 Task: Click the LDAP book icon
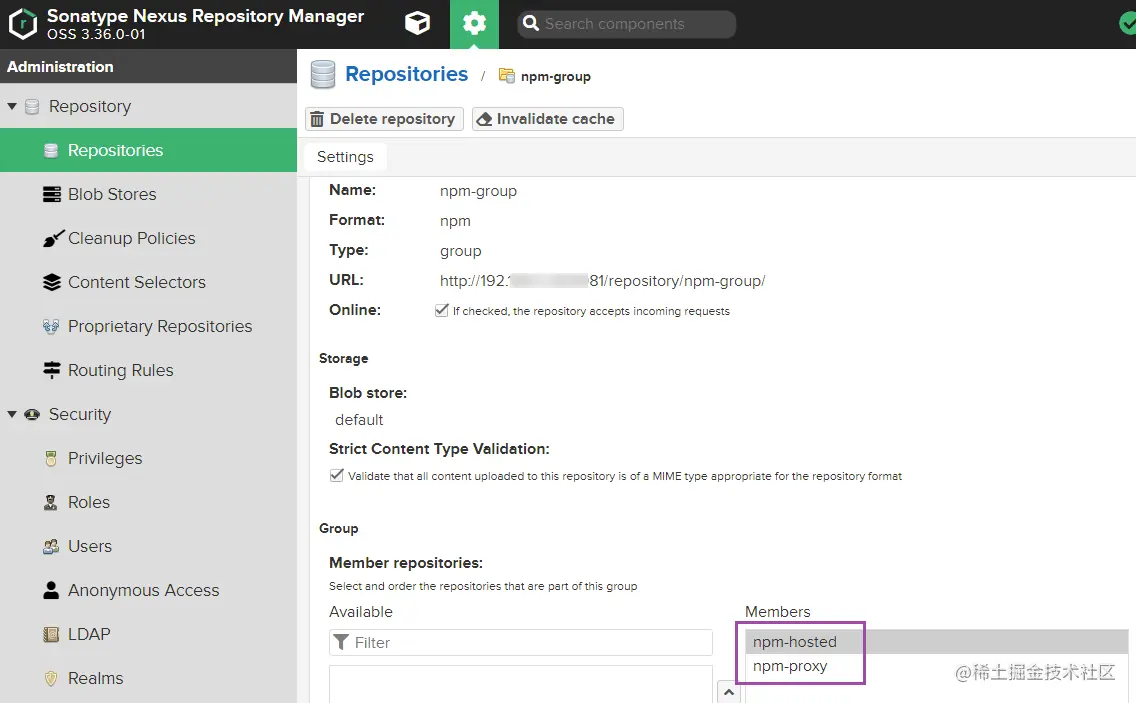(x=51, y=635)
